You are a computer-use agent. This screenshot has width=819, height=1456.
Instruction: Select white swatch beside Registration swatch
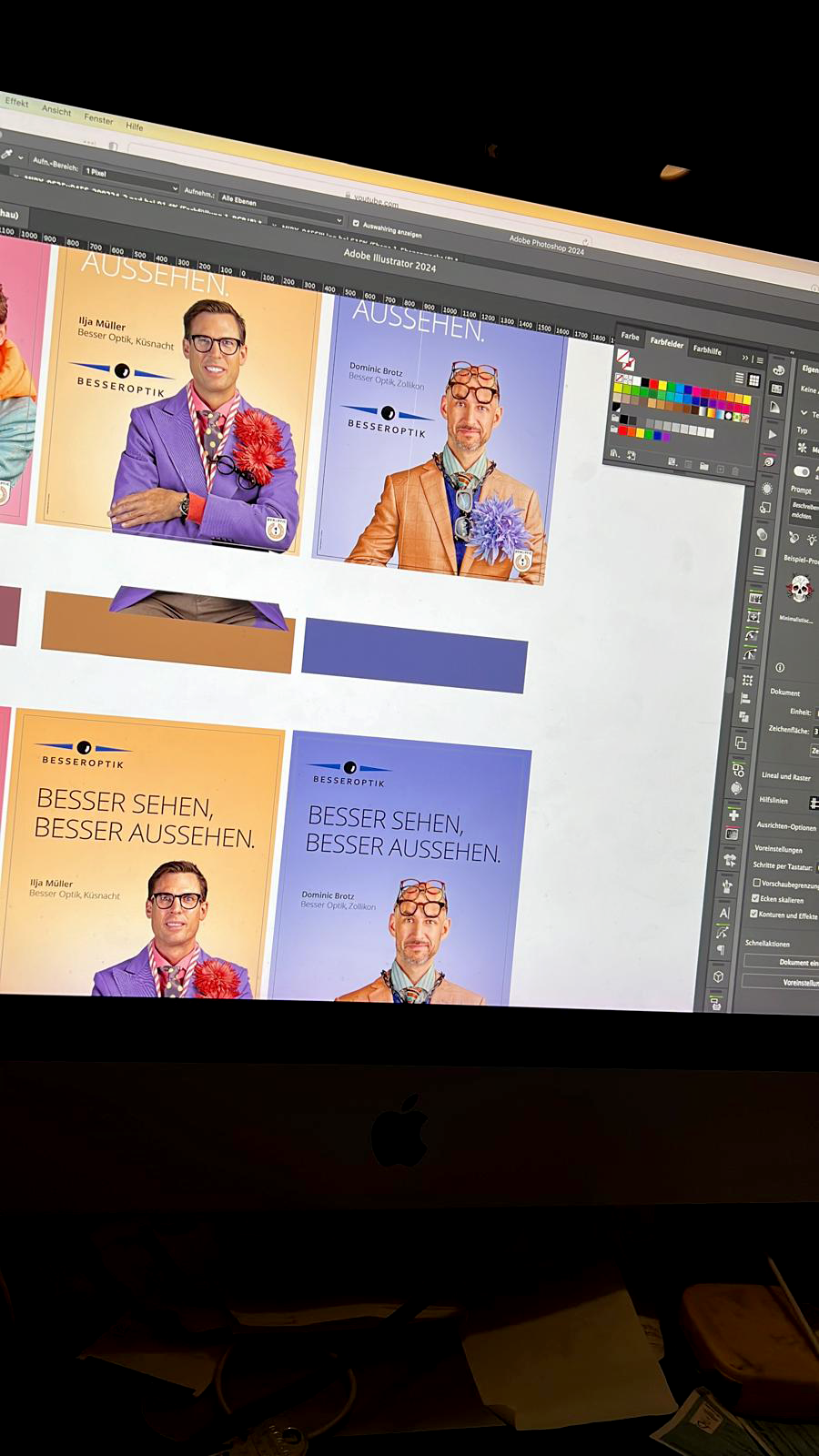click(637, 381)
